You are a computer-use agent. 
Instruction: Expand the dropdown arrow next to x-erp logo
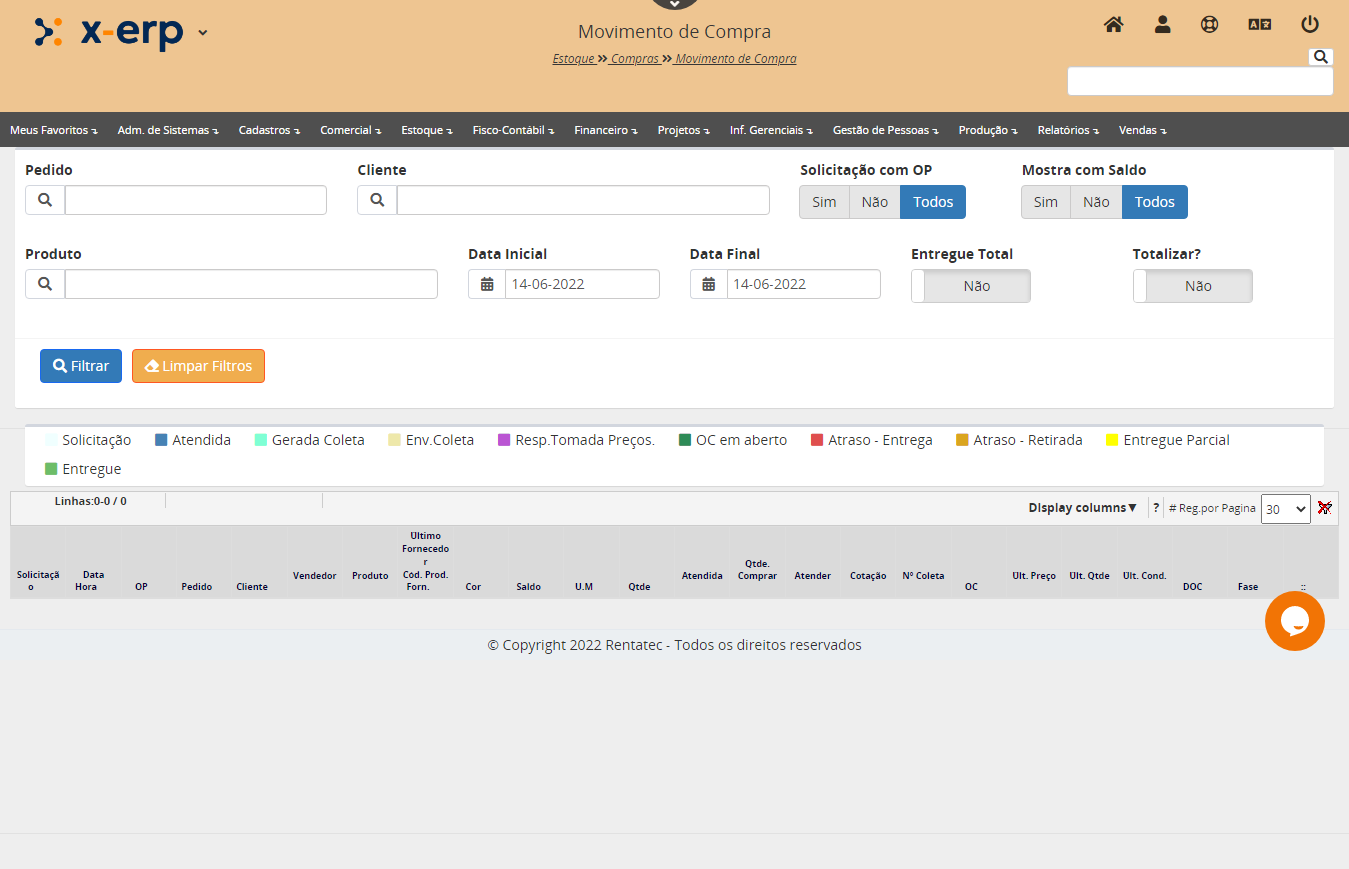click(203, 32)
